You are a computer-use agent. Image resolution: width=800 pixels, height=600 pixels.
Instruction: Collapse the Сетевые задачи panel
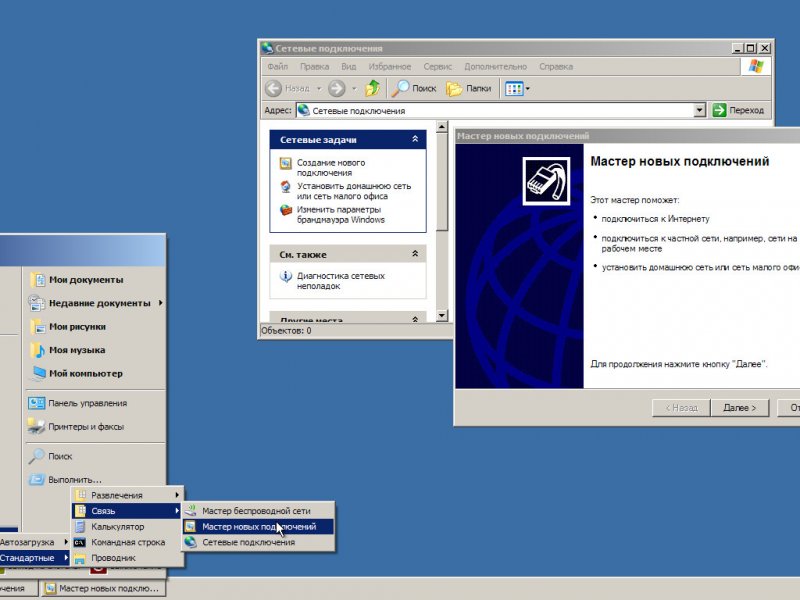pyautogui.click(x=415, y=139)
